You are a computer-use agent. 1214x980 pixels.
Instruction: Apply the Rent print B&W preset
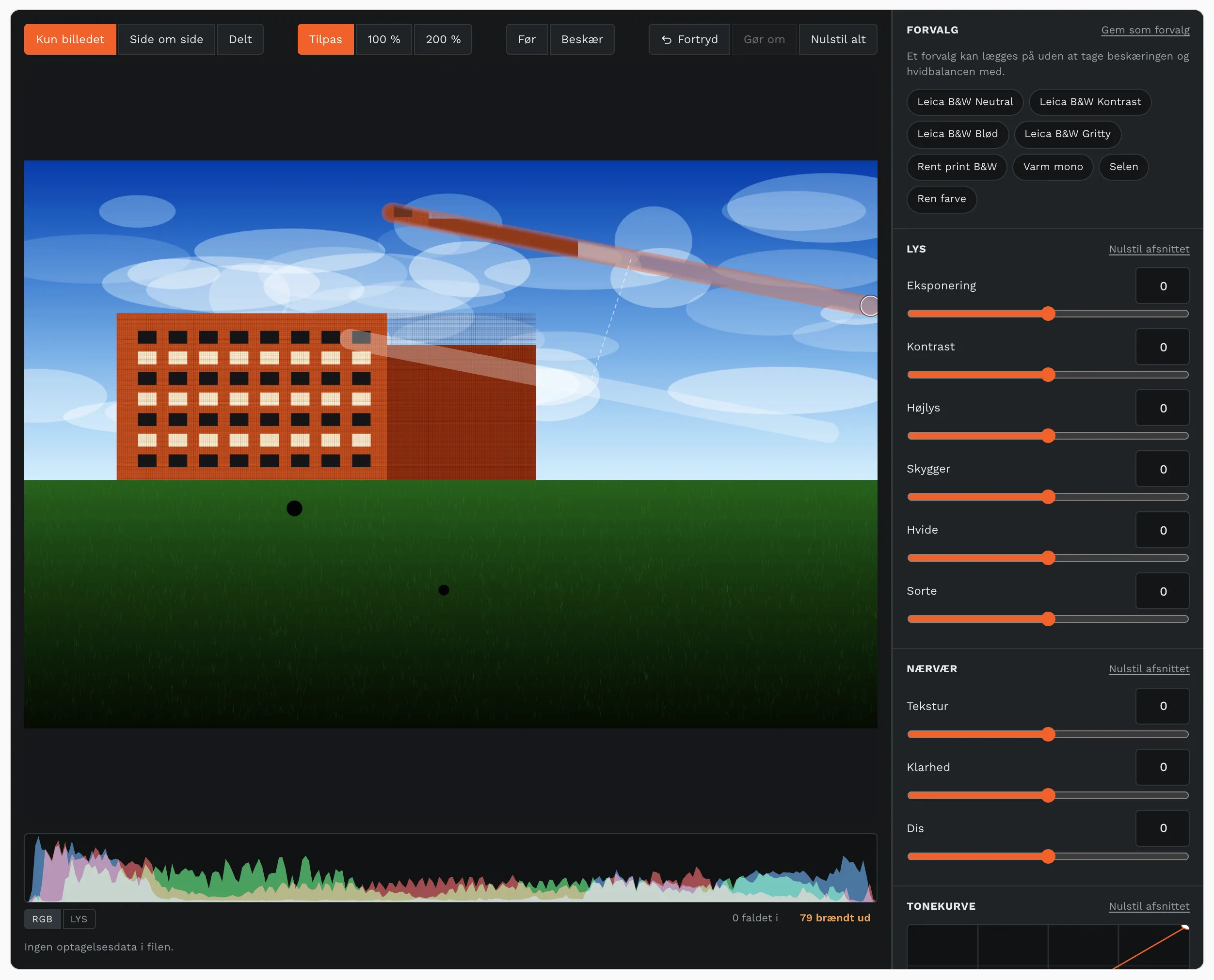pos(957,167)
